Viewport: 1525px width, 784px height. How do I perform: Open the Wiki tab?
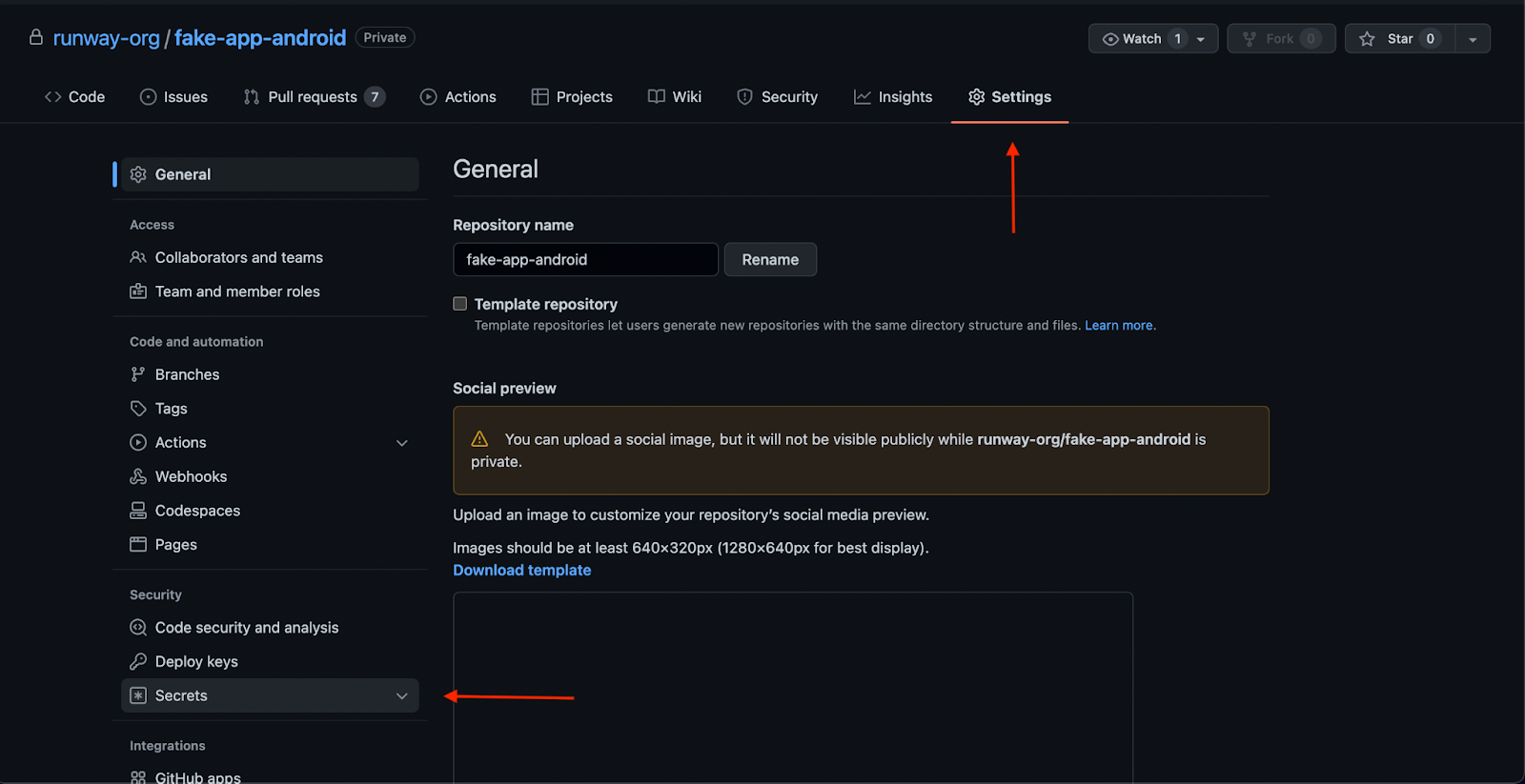(675, 96)
